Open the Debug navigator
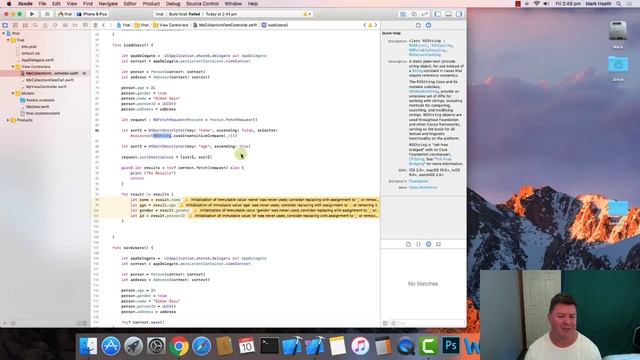The width and height of the screenshot is (640, 360). pyautogui.click(x=65, y=25)
